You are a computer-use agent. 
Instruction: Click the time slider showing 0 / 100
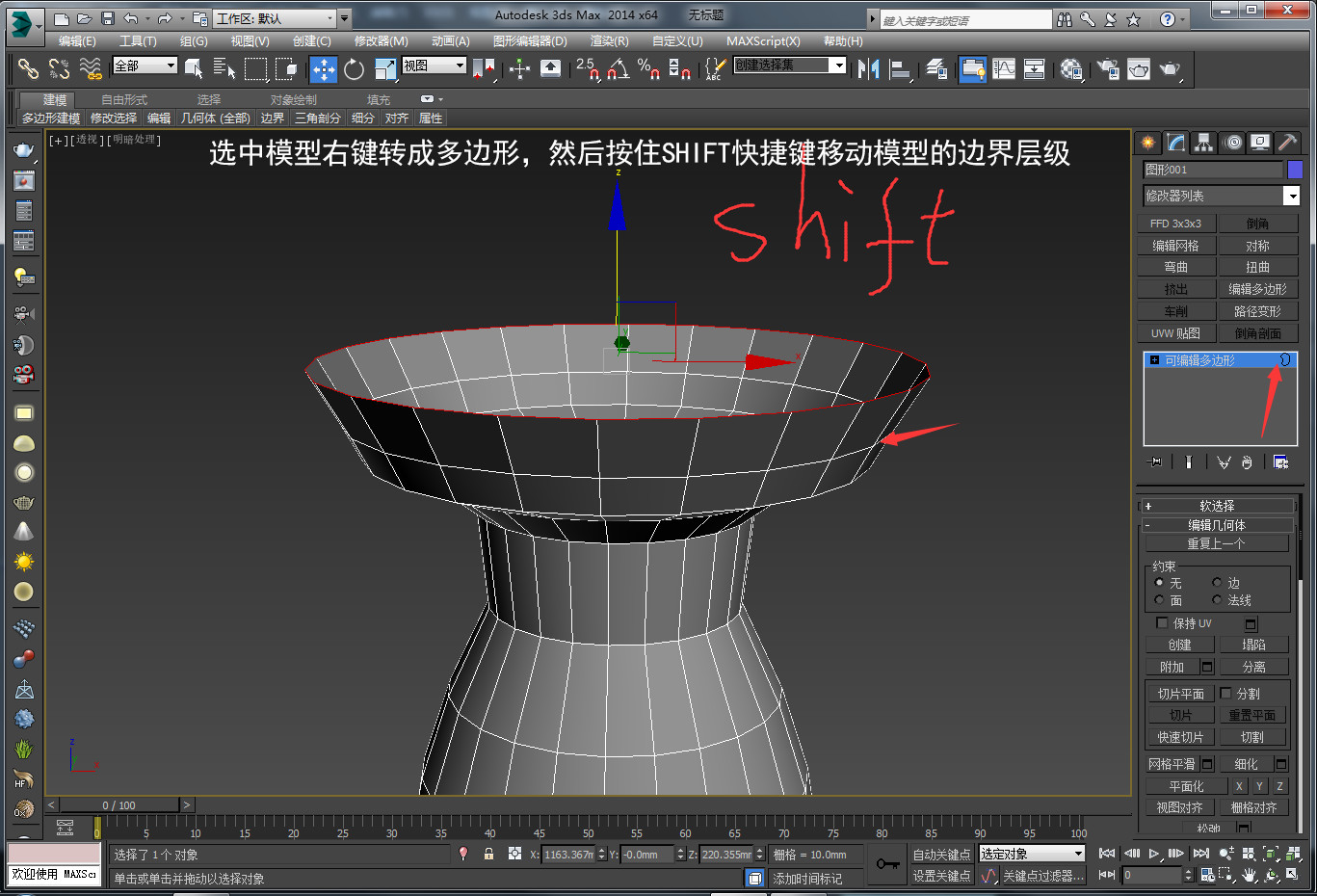(119, 804)
